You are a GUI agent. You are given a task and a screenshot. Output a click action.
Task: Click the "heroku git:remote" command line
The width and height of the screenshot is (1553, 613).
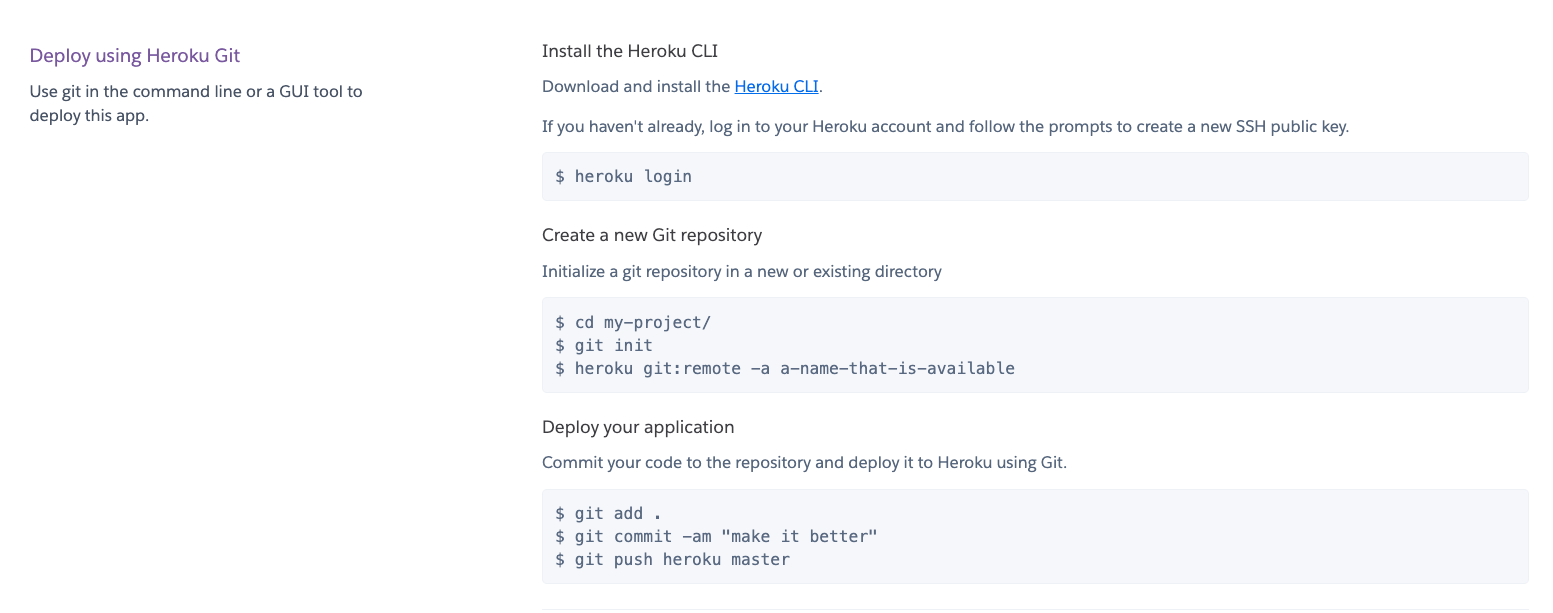click(x=785, y=368)
